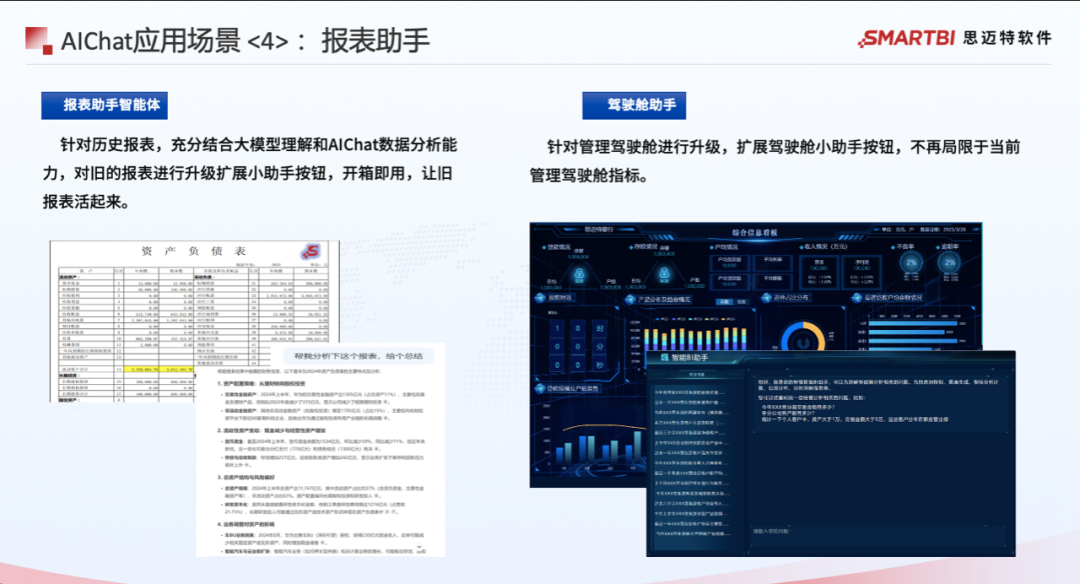
Task: Click heading 3. 总资产结构与风险偏好
Action: tap(246, 477)
